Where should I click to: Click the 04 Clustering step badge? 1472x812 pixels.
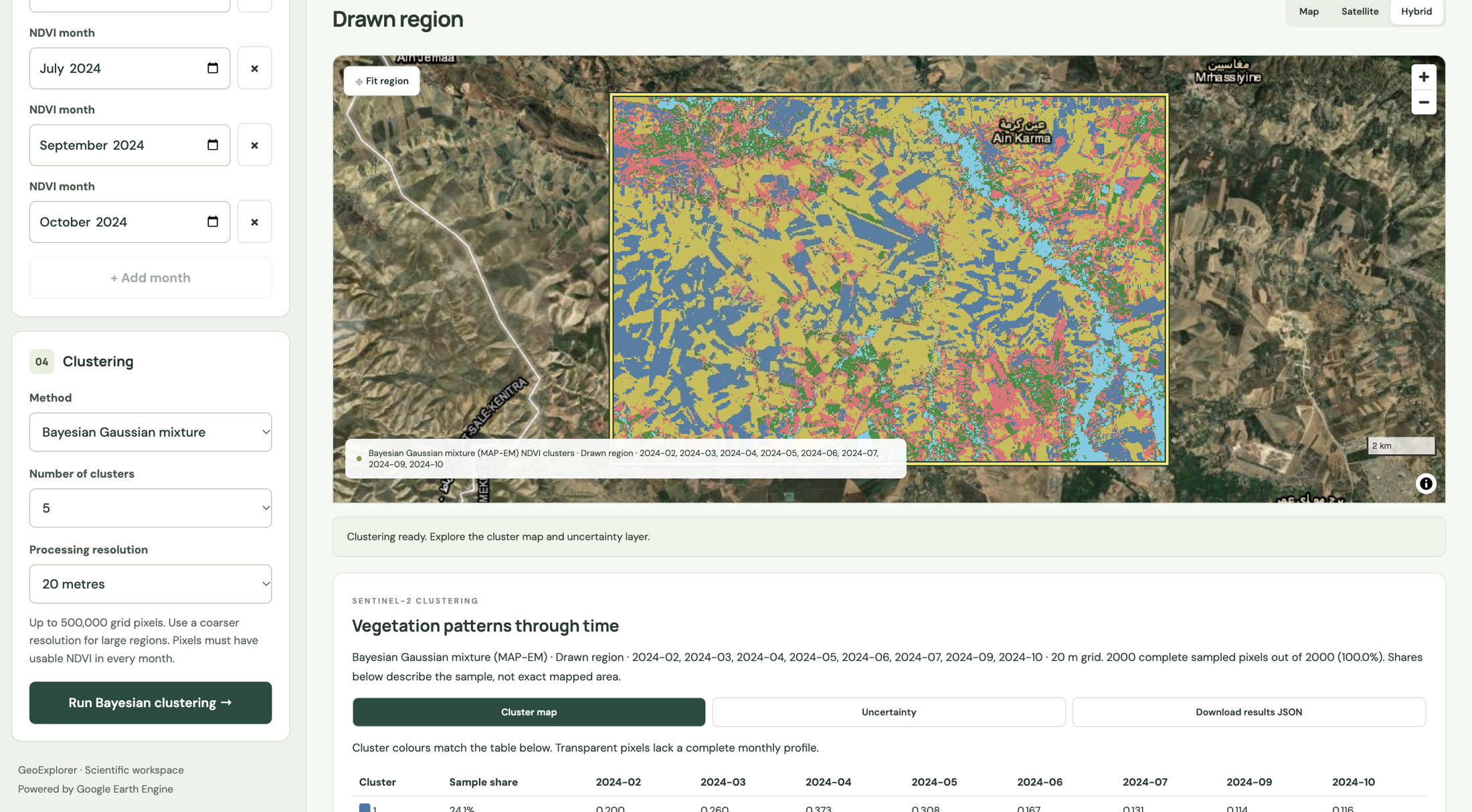[41, 362]
